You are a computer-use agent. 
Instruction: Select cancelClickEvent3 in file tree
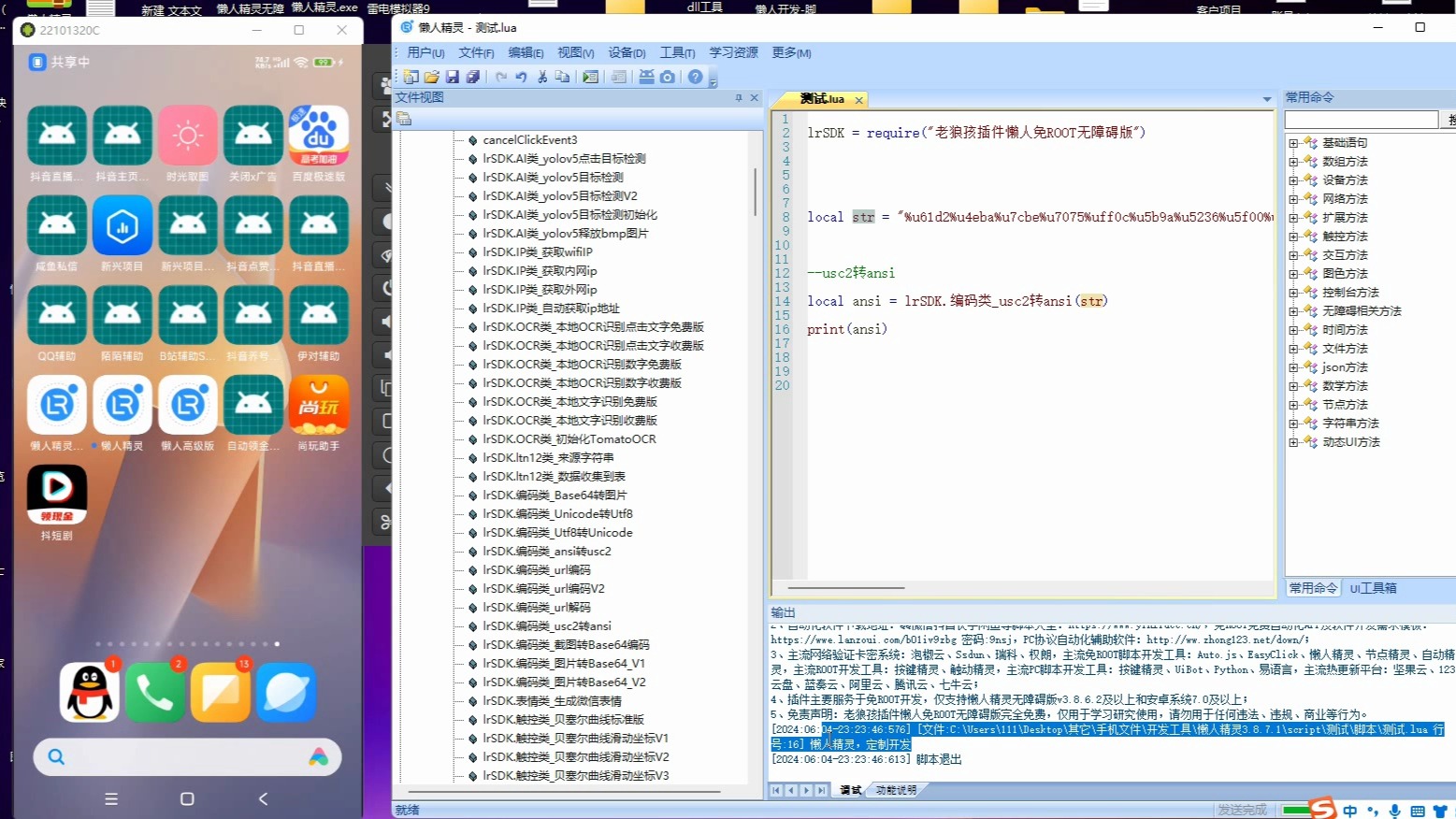529,139
